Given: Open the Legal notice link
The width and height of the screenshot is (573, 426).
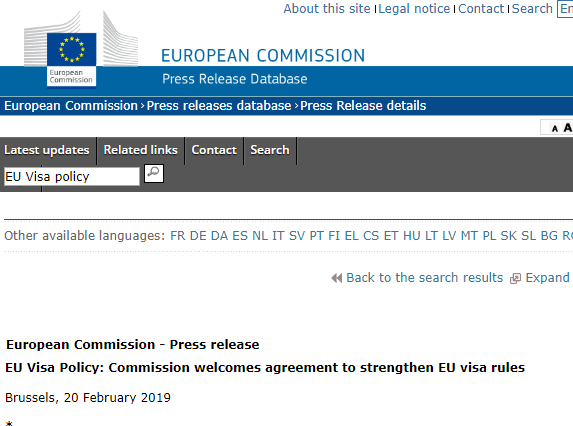Looking at the screenshot, I should click(x=414, y=8).
